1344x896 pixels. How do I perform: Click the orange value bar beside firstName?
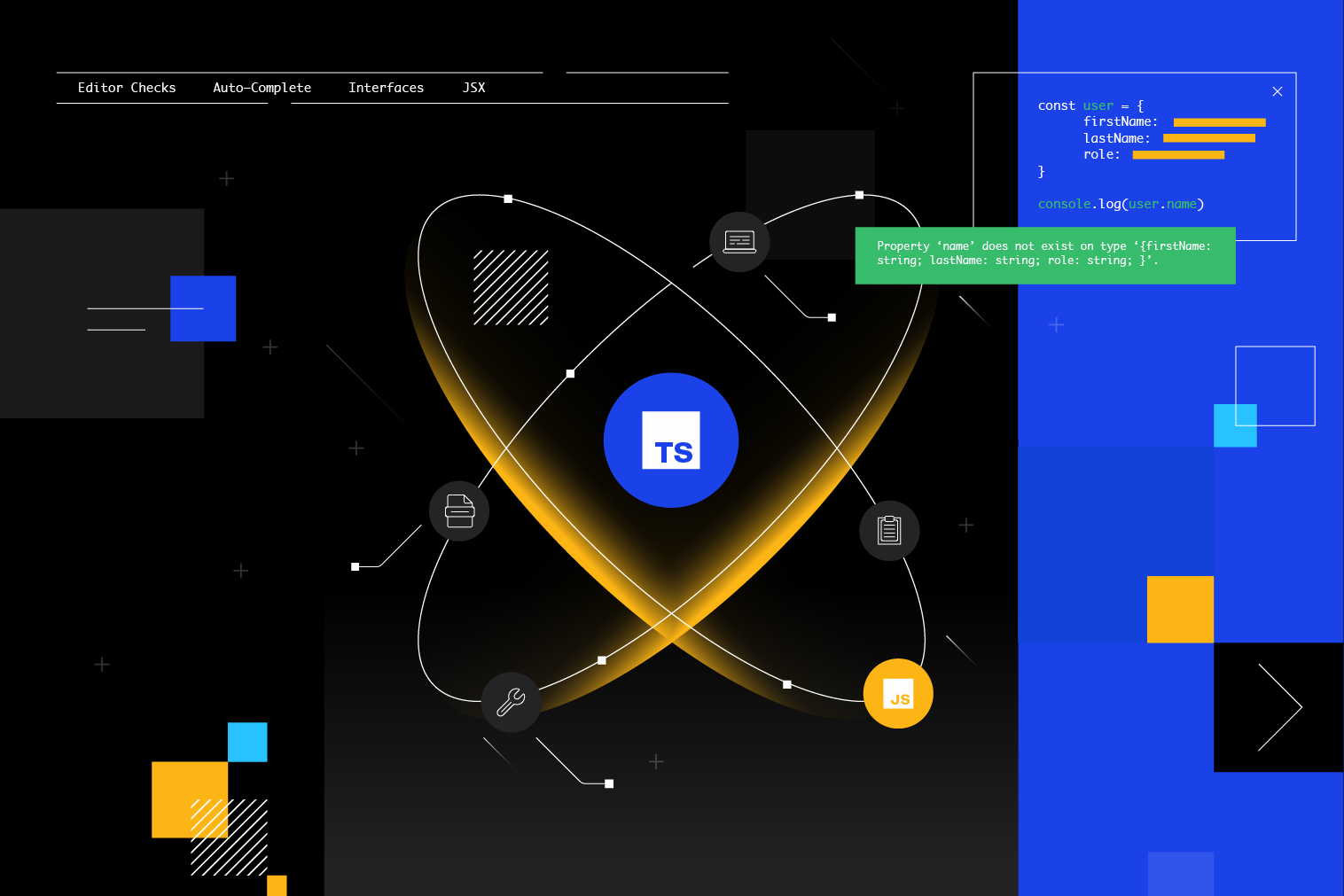tap(1220, 122)
